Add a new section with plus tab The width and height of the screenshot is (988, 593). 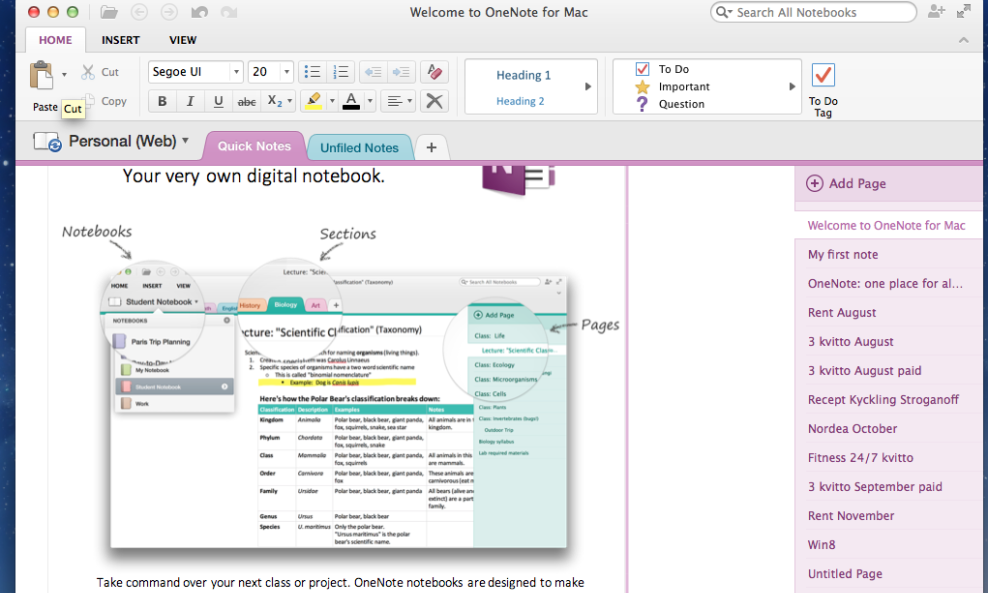point(431,147)
